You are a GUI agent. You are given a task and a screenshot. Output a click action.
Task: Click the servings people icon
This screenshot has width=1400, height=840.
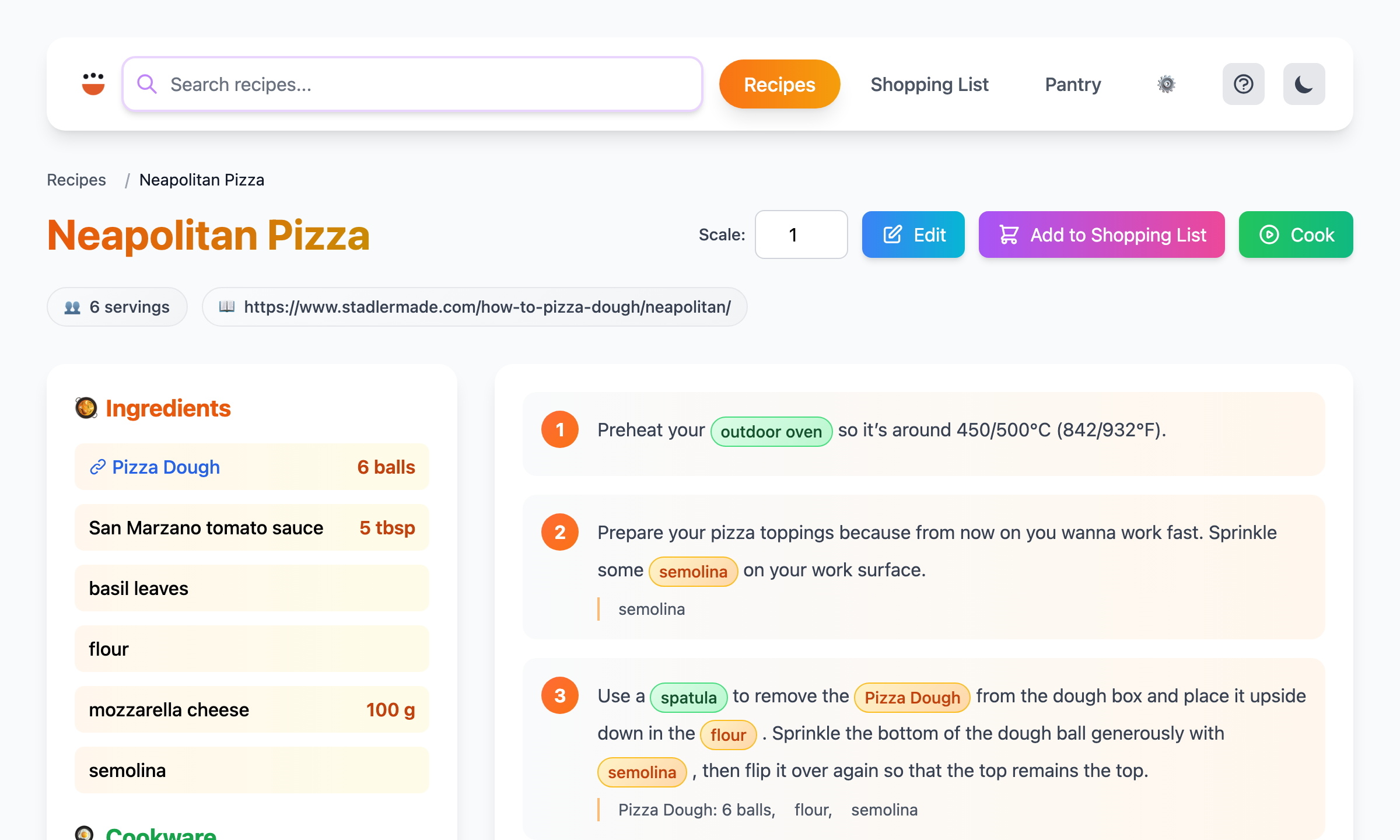72,307
